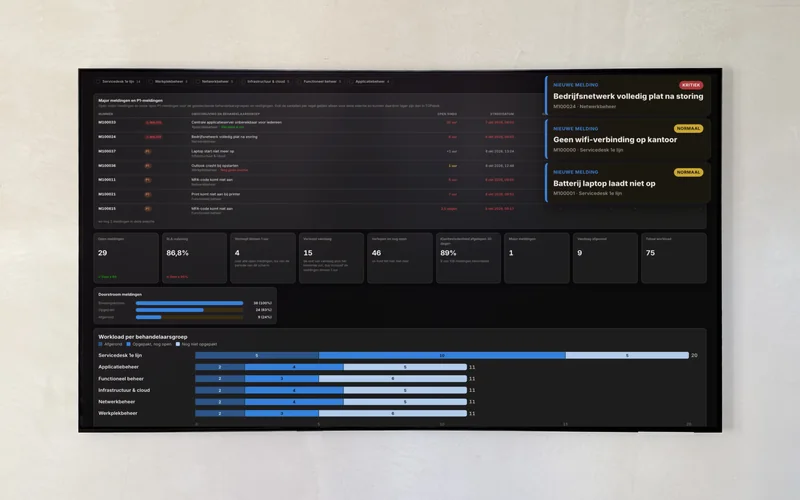Open the KPI card showing 75
800x500 pixels.
[674, 258]
